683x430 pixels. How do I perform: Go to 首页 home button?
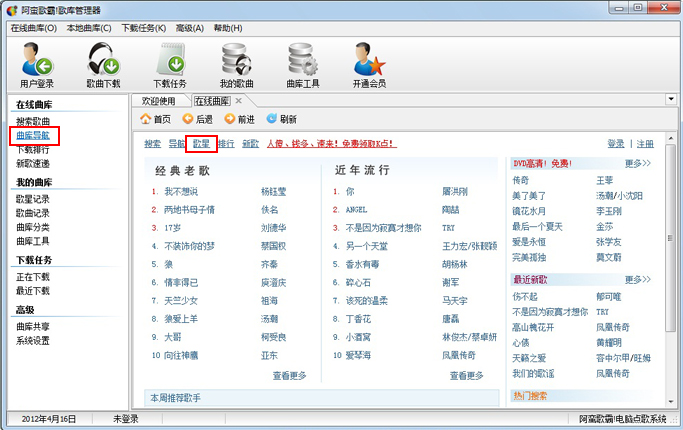[x=156, y=119]
